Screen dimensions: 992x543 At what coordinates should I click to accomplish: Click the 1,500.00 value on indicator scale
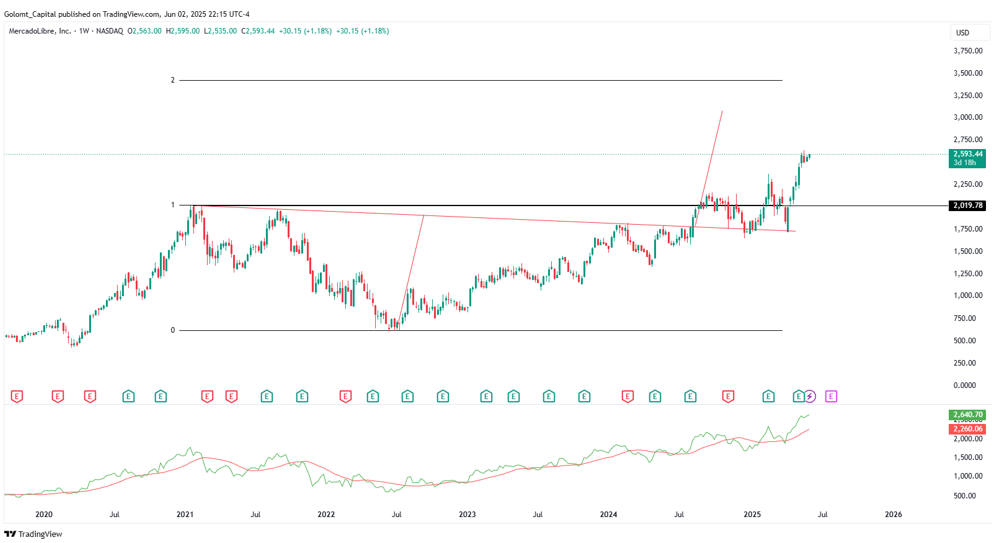coord(970,458)
